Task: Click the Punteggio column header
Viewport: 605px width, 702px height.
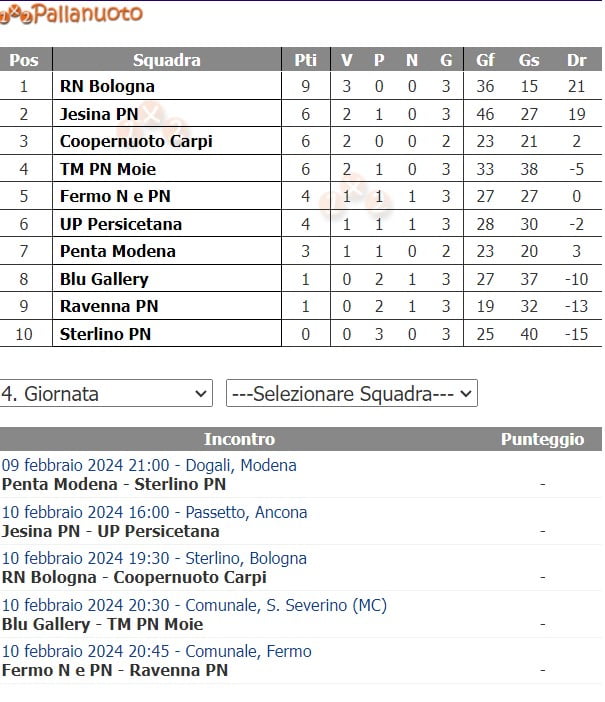Action: [x=542, y=439]
